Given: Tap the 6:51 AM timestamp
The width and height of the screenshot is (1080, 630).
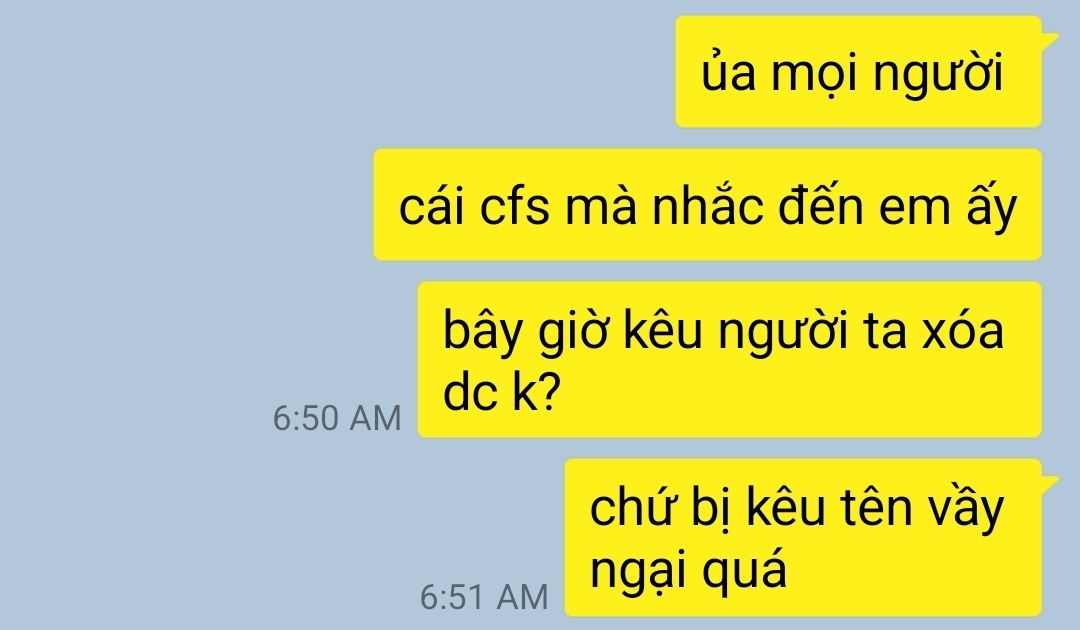Looking at the screenshot, I should click(x=484, y=596).
